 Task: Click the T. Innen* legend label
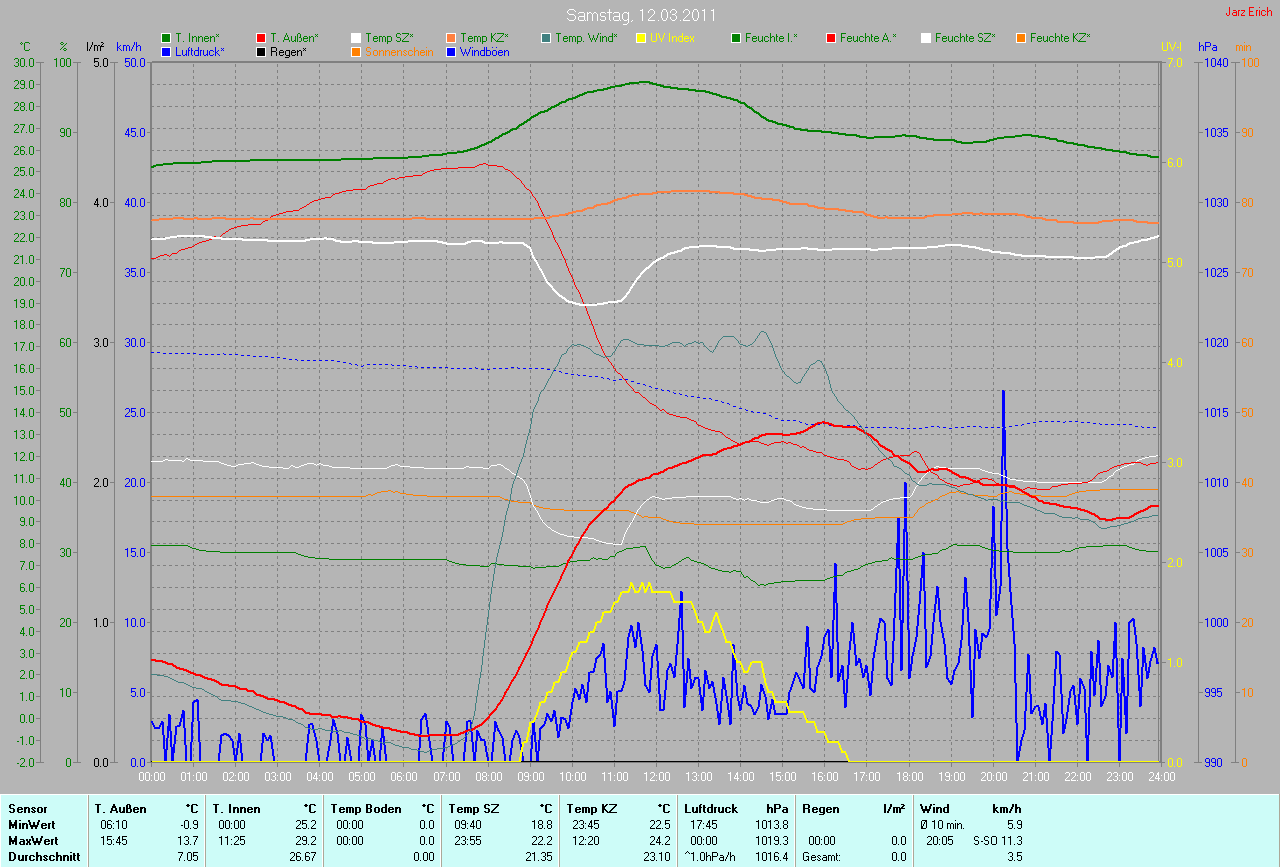click(197, 38)
